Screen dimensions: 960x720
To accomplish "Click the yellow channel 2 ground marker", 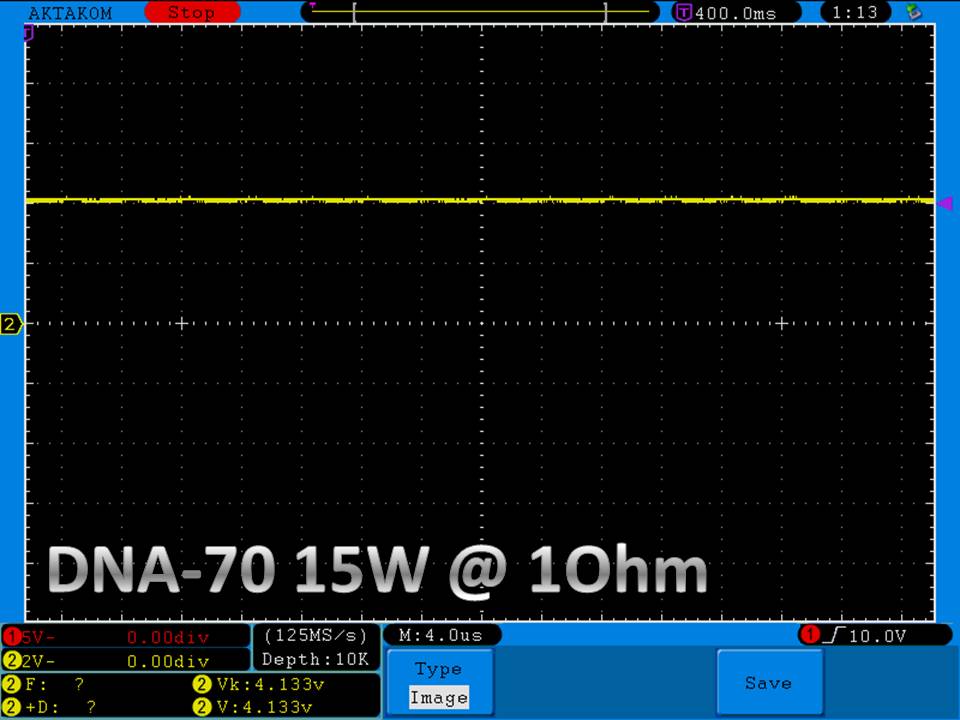I will pyautogui.click(x=12, y=324).
